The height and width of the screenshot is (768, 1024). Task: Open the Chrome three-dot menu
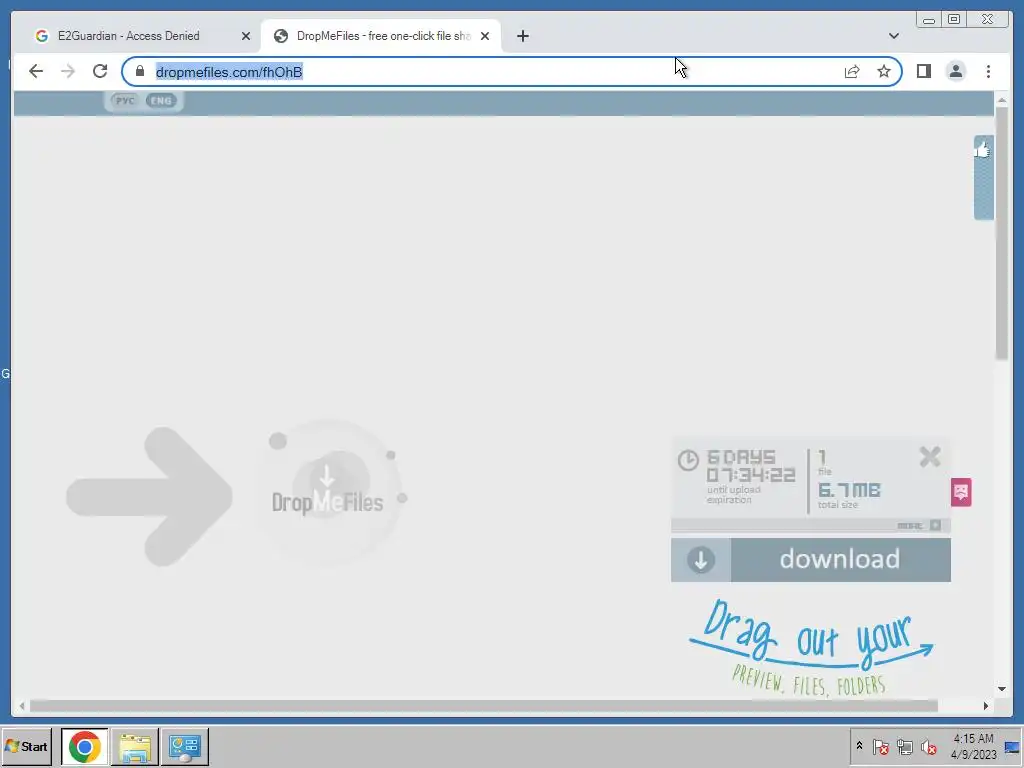(988, 71)
